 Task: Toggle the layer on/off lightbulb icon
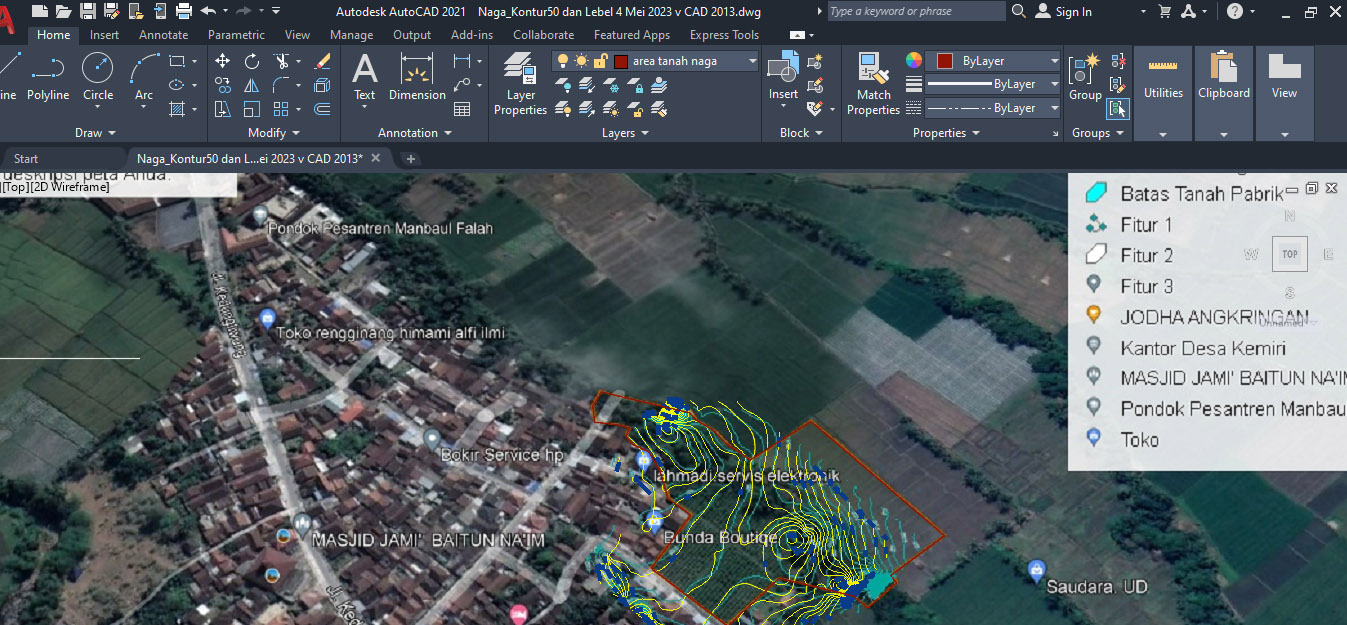point(563,61)
